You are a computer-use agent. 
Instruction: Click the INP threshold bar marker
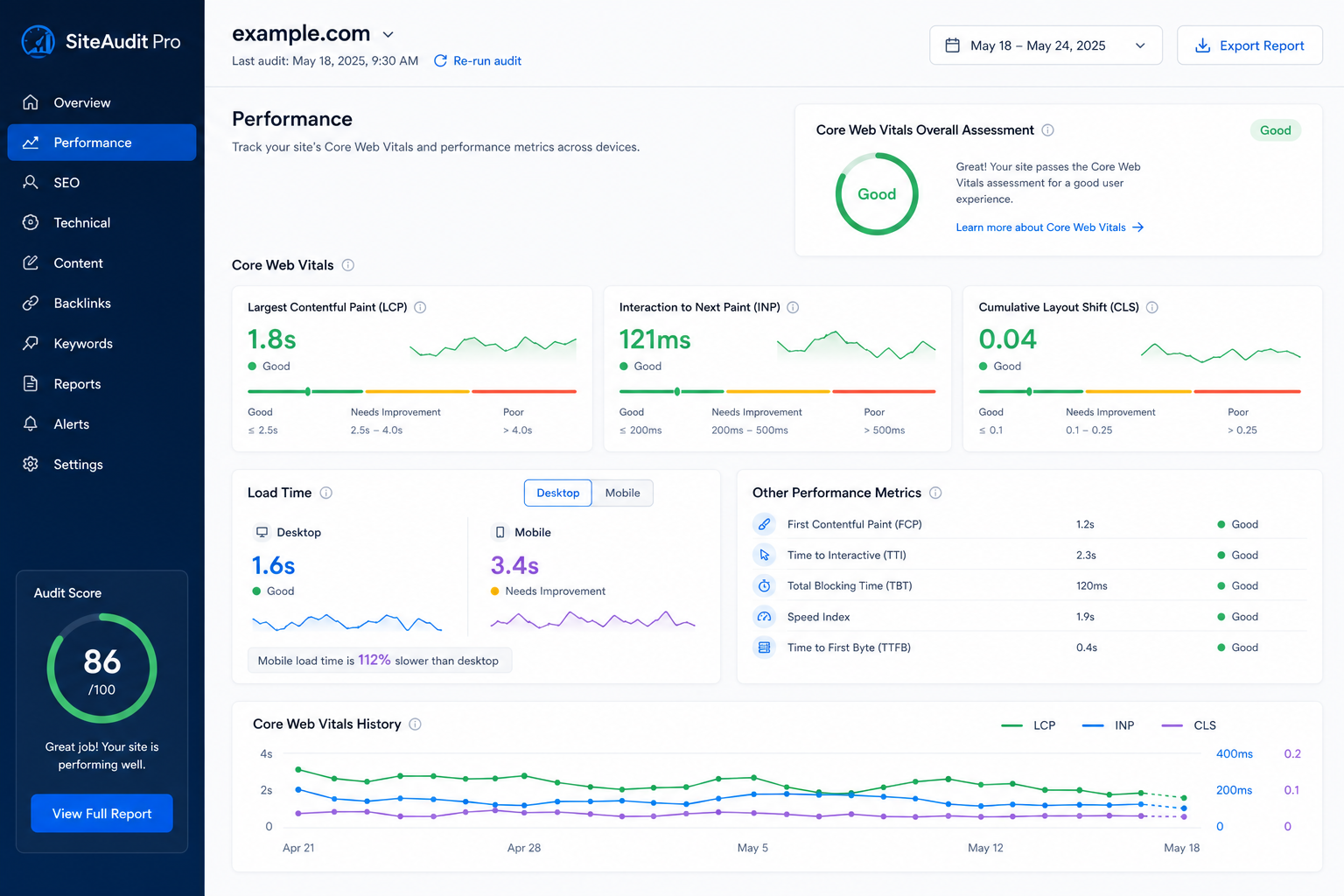click(x=677, y=391)
